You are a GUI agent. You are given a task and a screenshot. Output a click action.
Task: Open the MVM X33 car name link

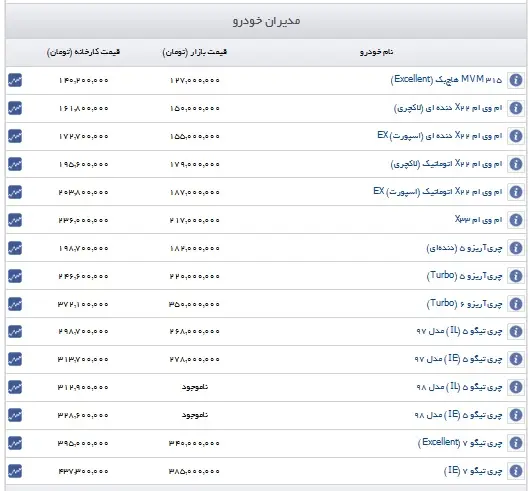[478, 220]
